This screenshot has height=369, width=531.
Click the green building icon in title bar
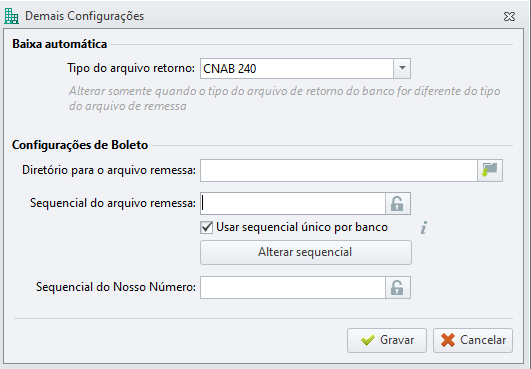(11, 16)
